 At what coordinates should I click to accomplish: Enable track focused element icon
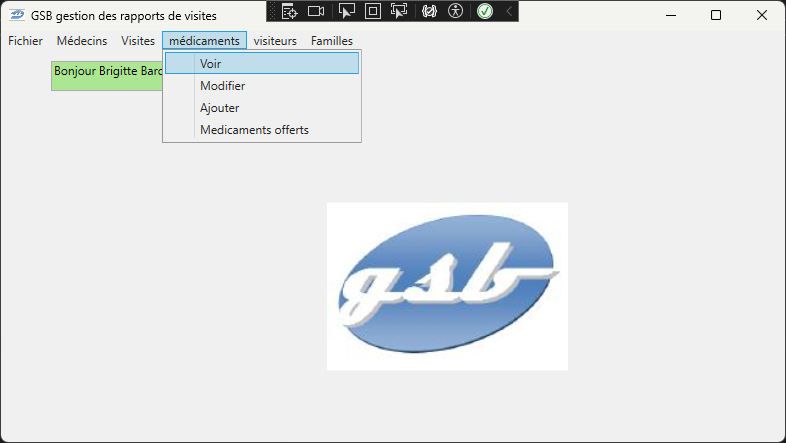[x=399, y=11]
